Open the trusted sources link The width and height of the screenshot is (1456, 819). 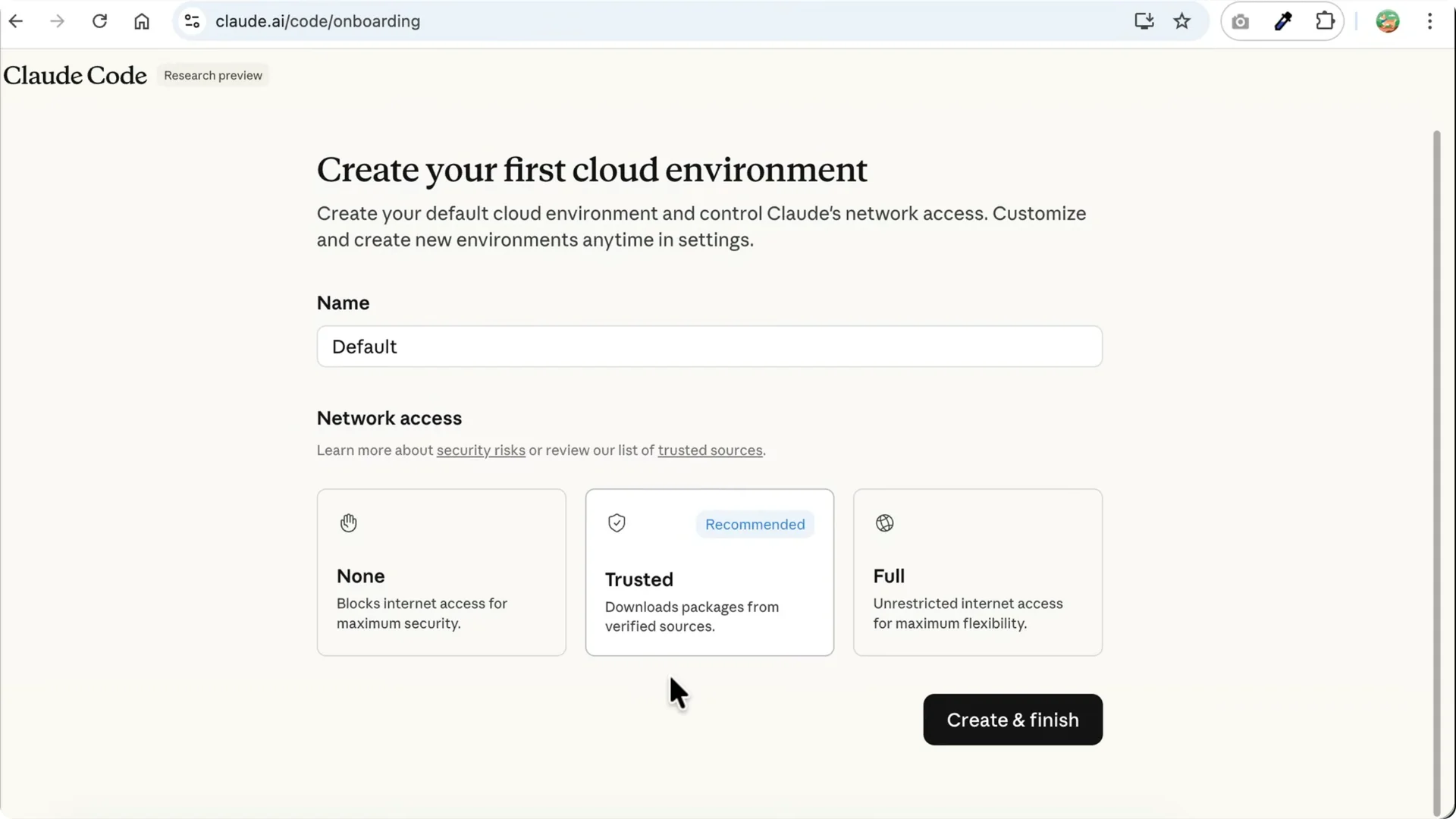click(710, 450)
